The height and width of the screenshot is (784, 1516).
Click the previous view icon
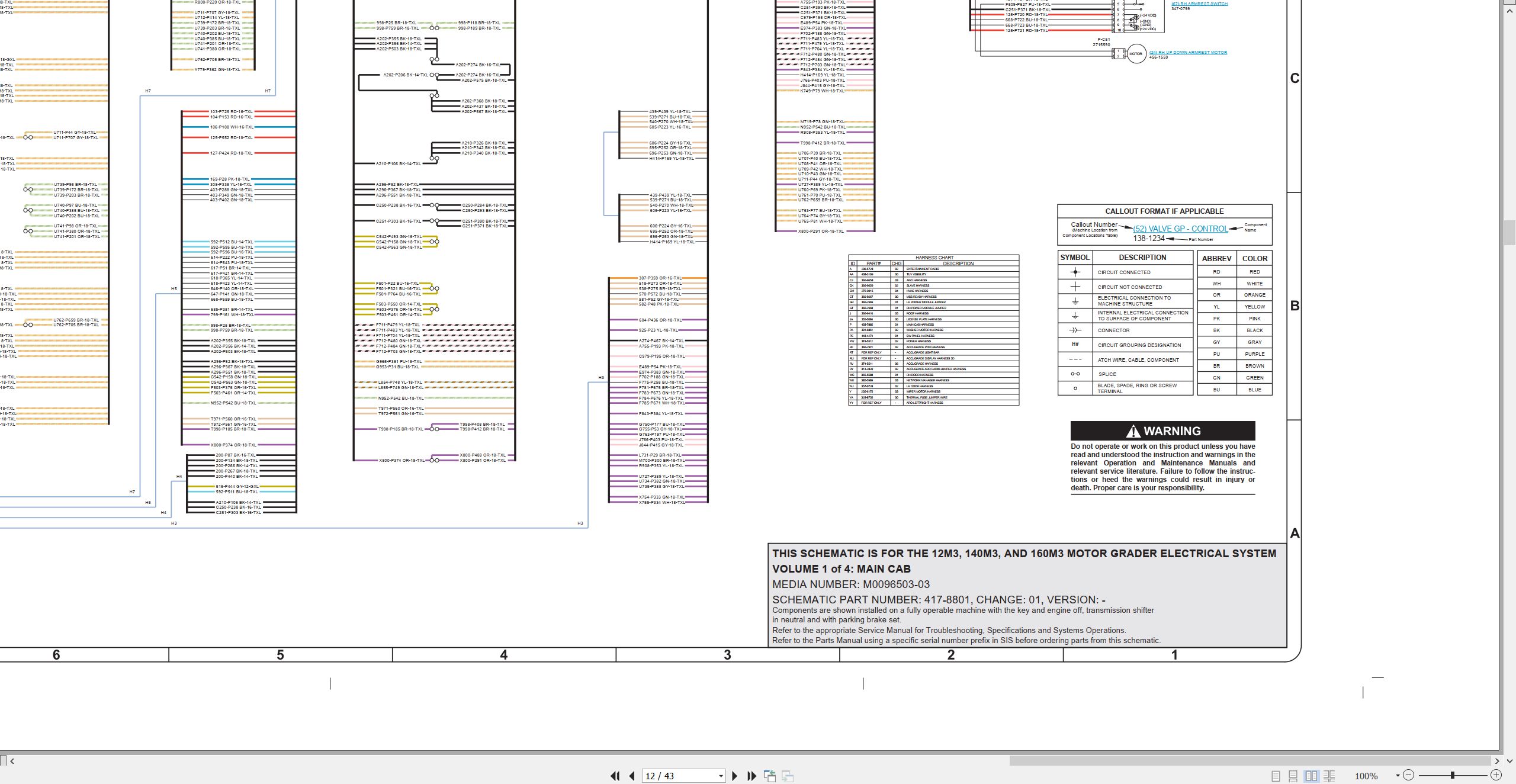[x=770, y=776]
